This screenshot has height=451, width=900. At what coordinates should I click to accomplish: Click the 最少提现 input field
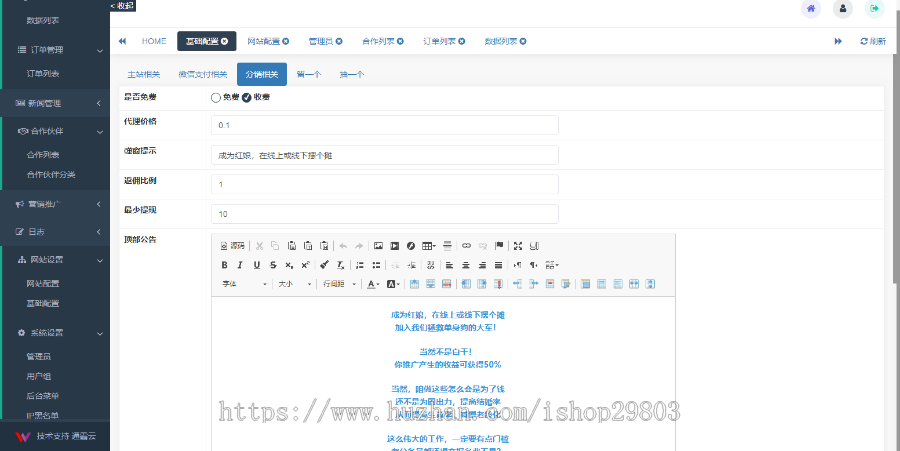coord(385,214)
